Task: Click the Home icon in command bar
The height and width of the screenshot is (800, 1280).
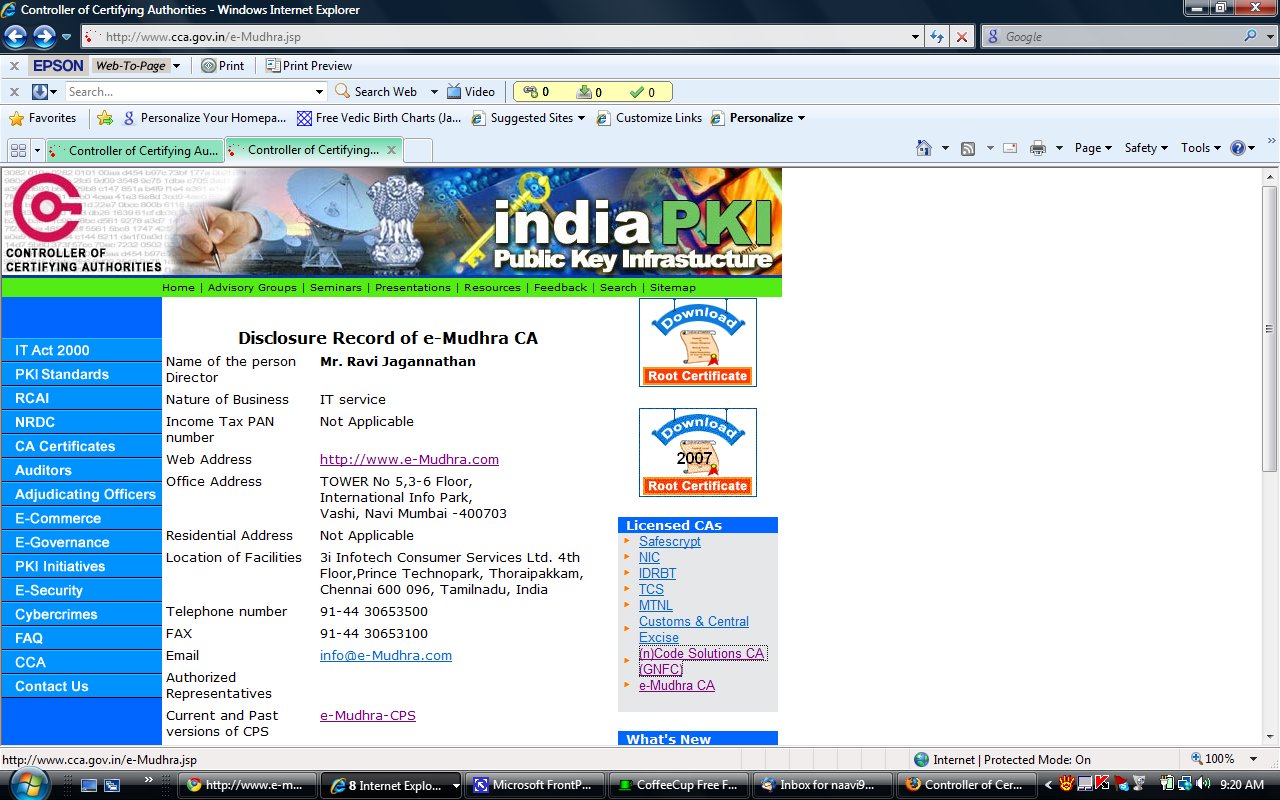Action: point(924,148)
